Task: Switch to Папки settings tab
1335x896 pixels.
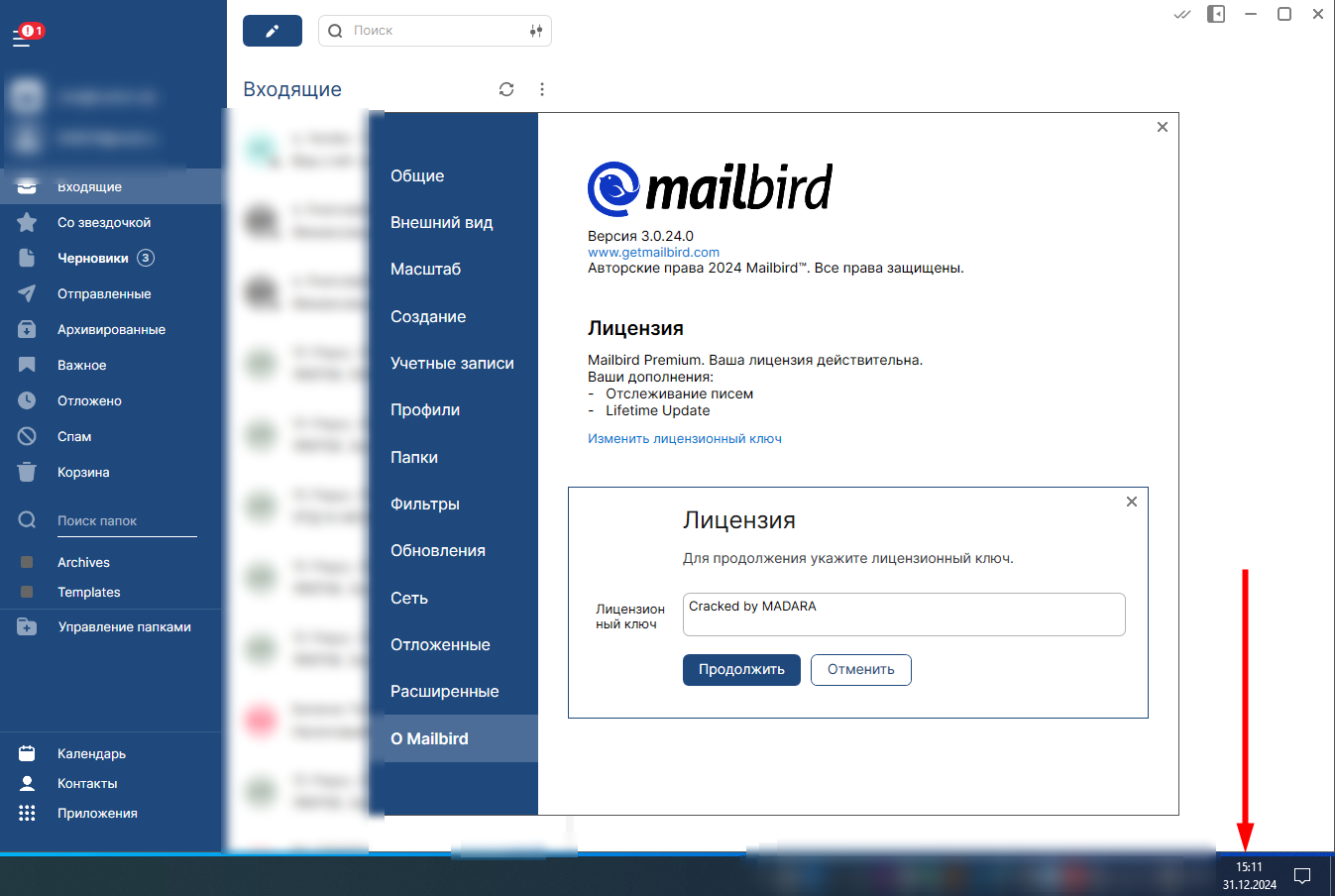Action: (454, 457)
